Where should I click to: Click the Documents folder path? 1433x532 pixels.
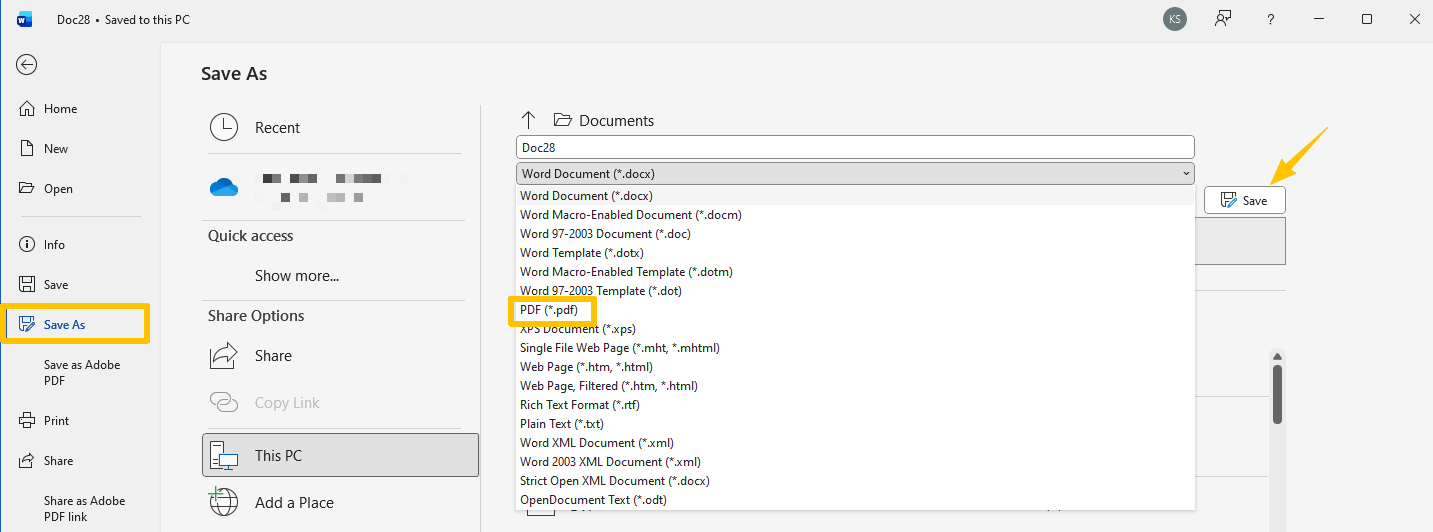[x=604, y=120]
